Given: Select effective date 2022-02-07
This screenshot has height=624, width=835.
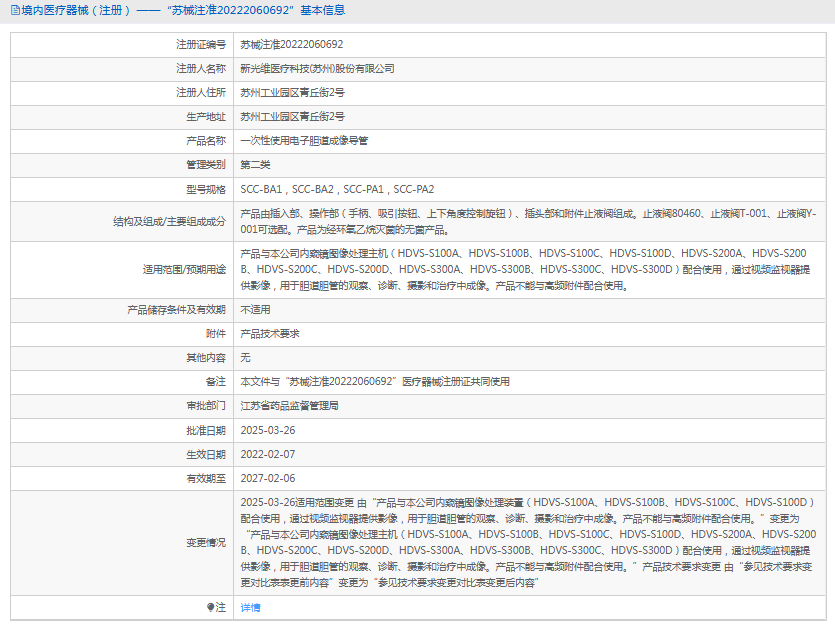Looking at the screenshot, I should point(268,454).
